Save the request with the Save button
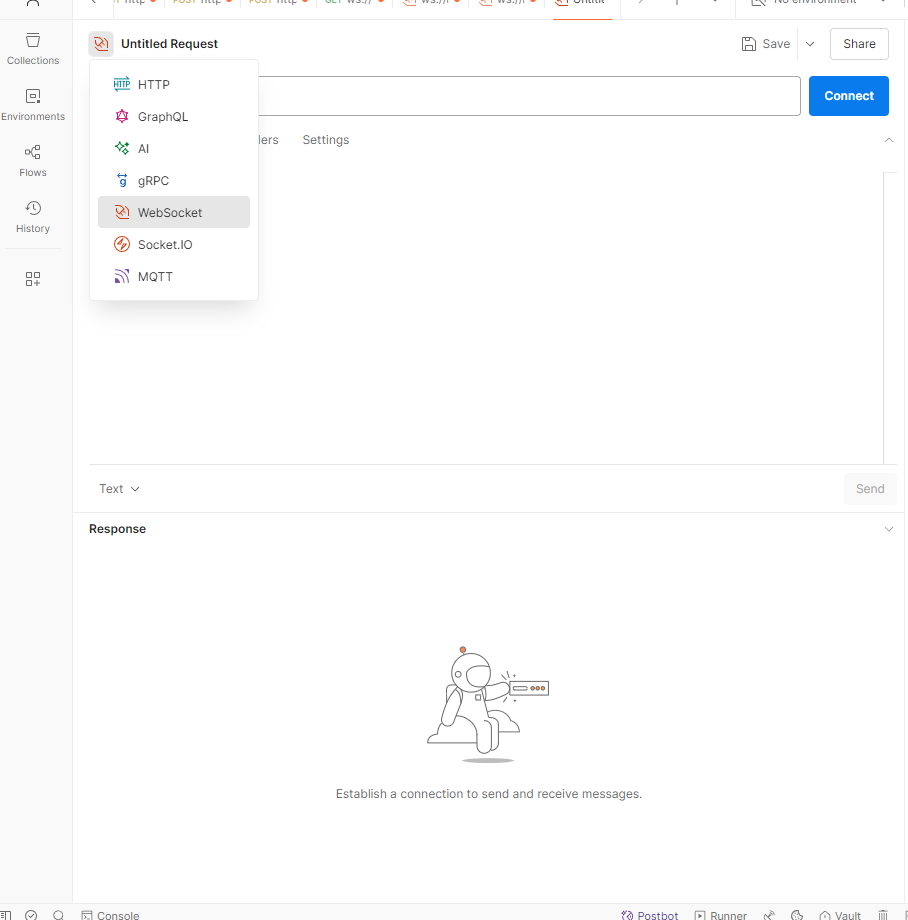908x920 pixels. pos(766,44)
